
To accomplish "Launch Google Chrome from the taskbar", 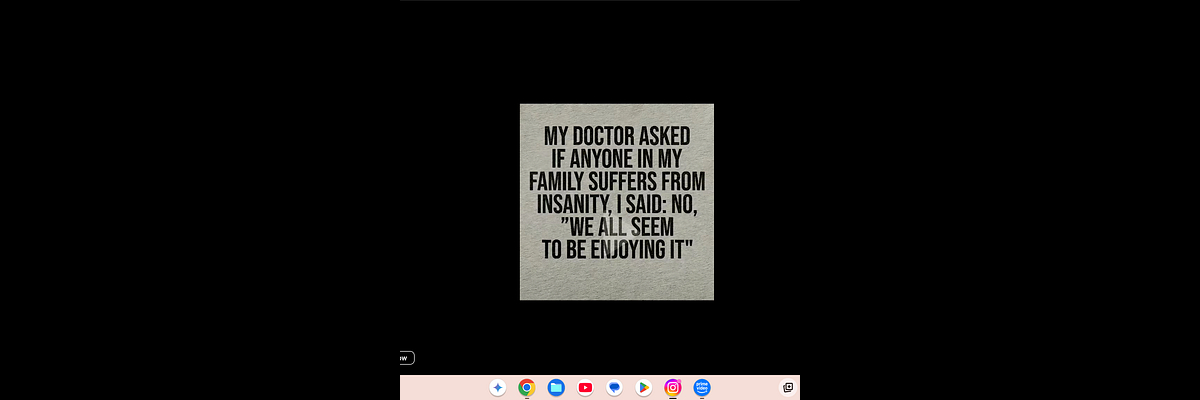I will 527,388.
